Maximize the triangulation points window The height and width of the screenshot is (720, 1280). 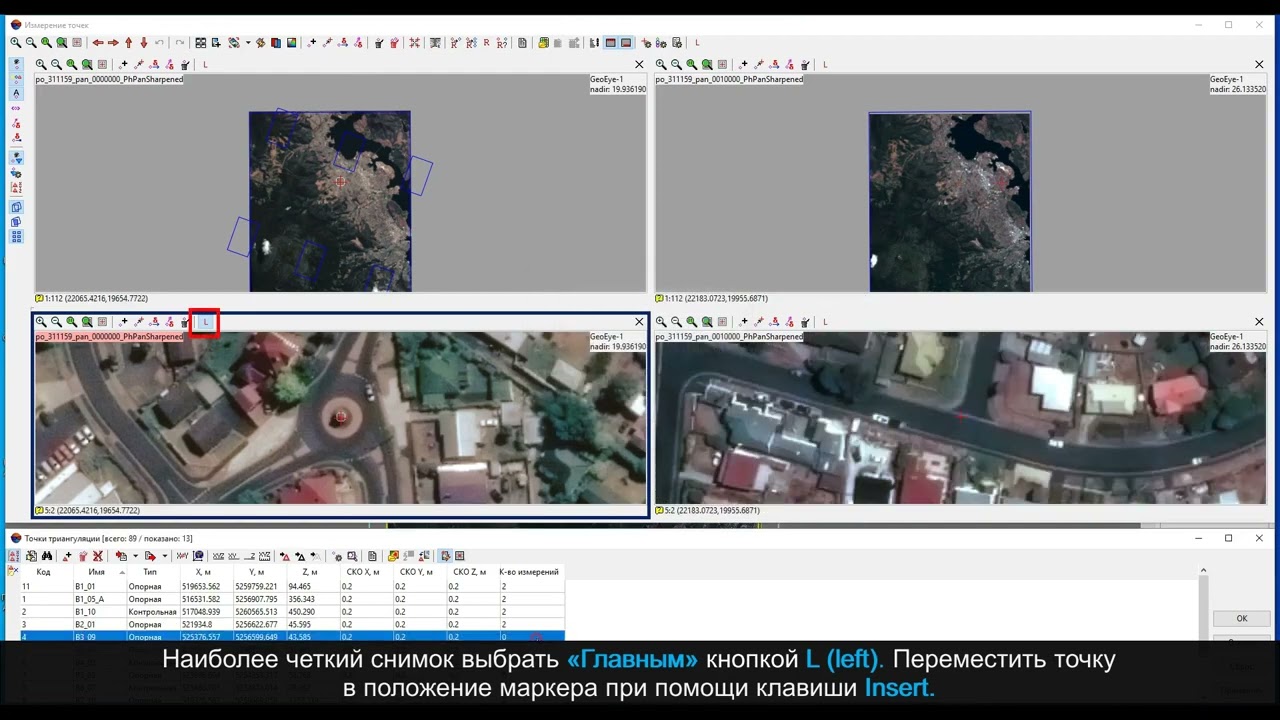[x=1229, y=538]
